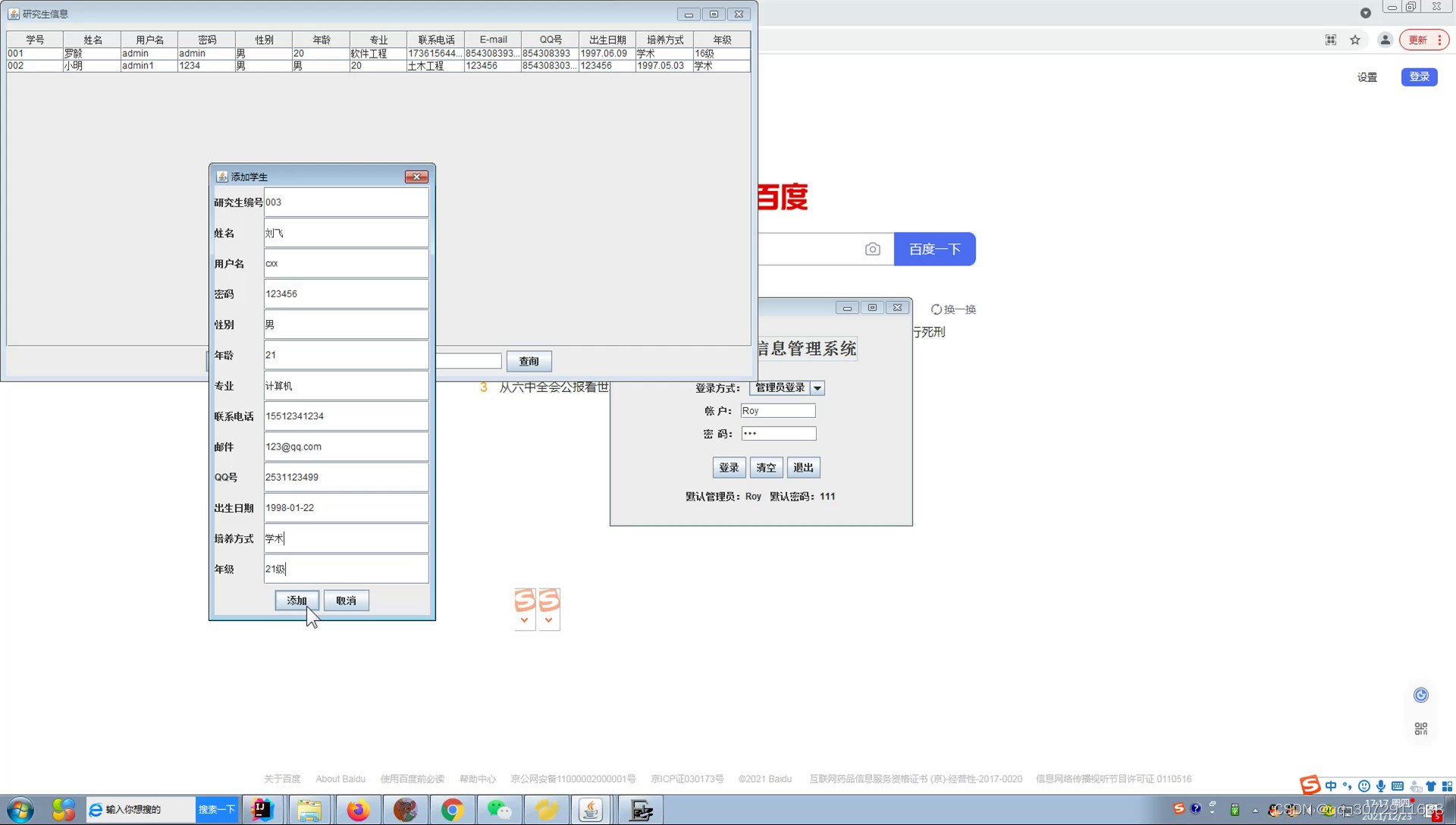Viewport: 1456px width, 825px height.
Task: Click the 搜索一下 taskbar search button
Action: pos(216,810)
